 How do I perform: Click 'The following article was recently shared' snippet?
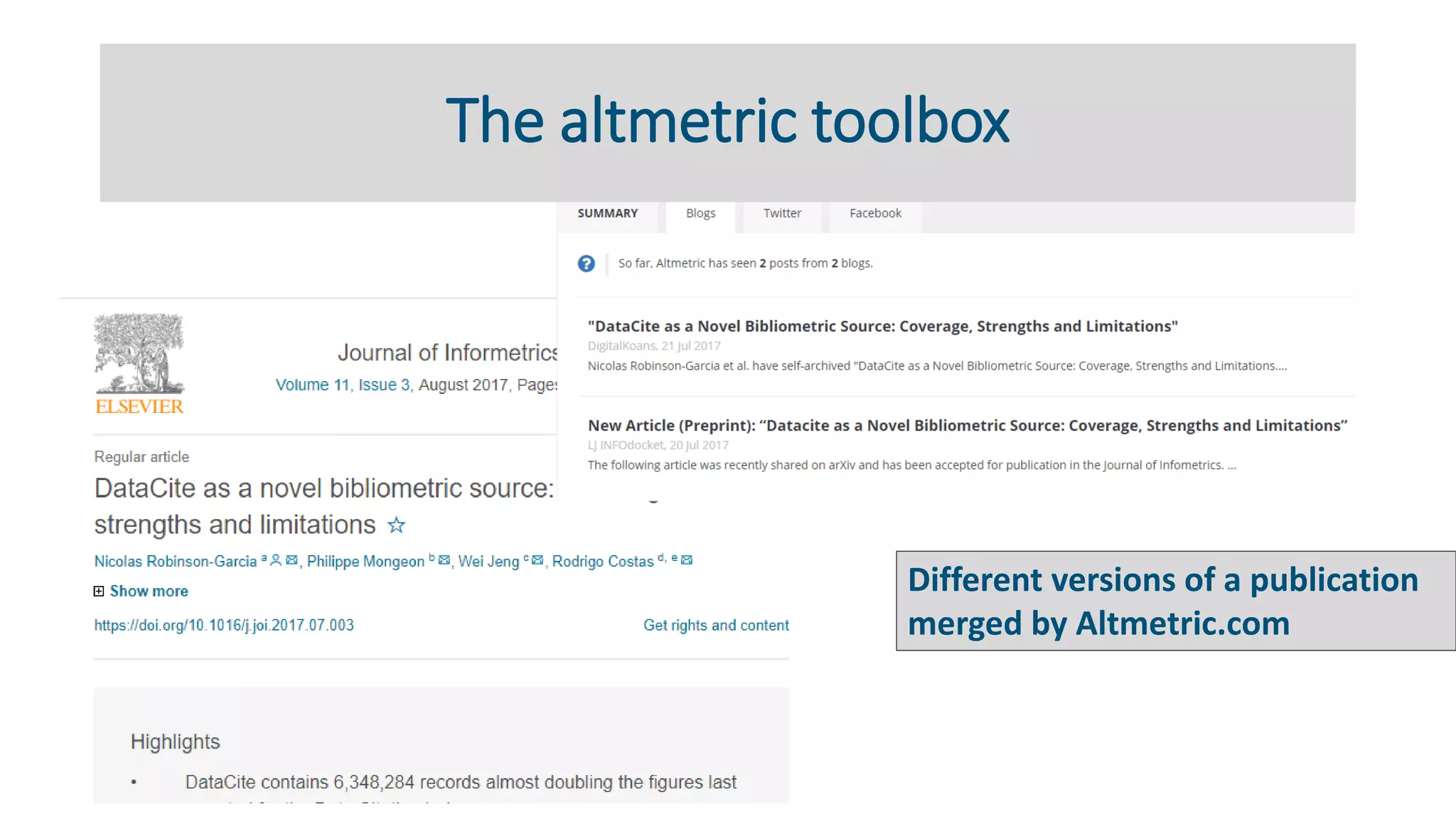[x=911, y=465]
